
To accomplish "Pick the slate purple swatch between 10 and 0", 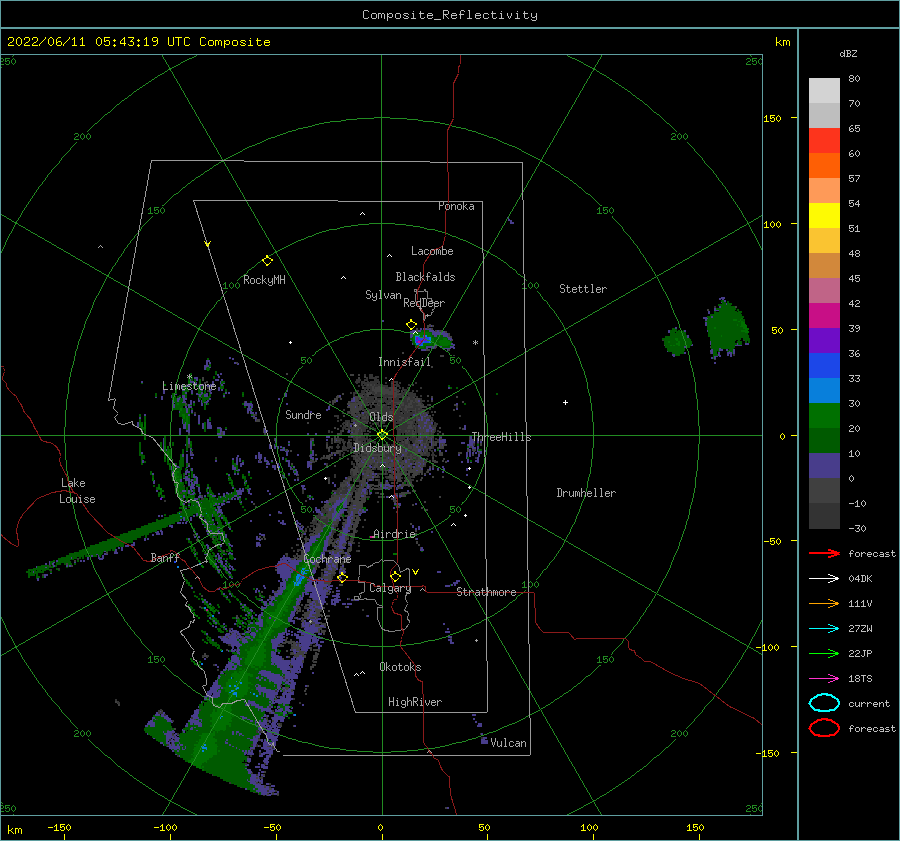I will (x=824, y=466).
